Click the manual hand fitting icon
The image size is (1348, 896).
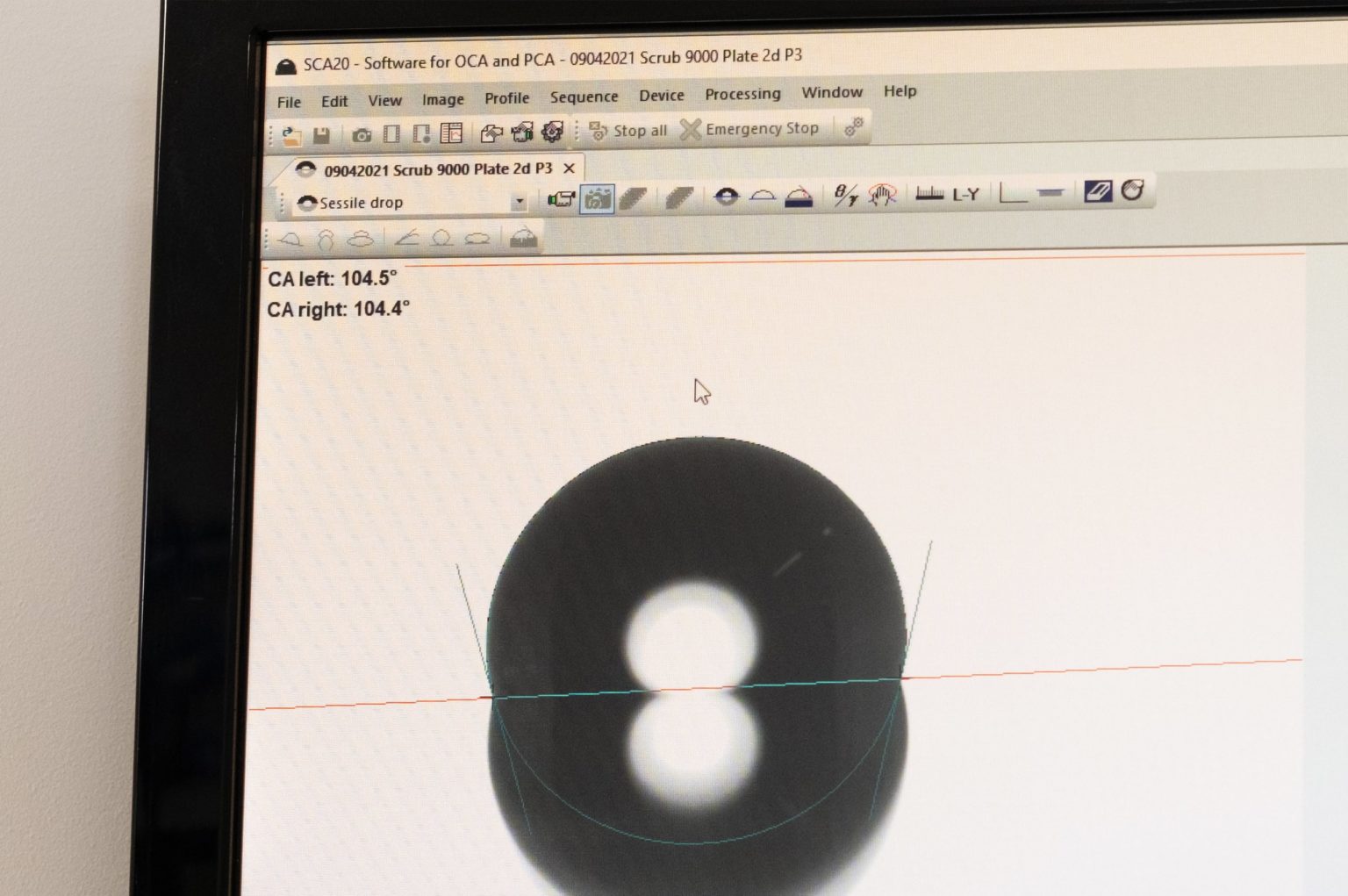[882, 195]
